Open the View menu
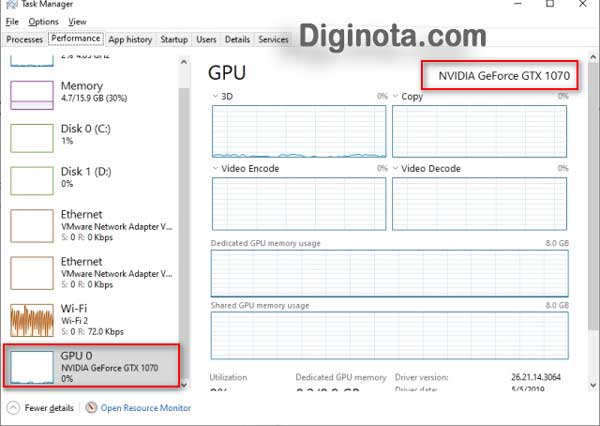Image resolution: width=600 pixels, height=426 pixels. [x=77, y=22]
